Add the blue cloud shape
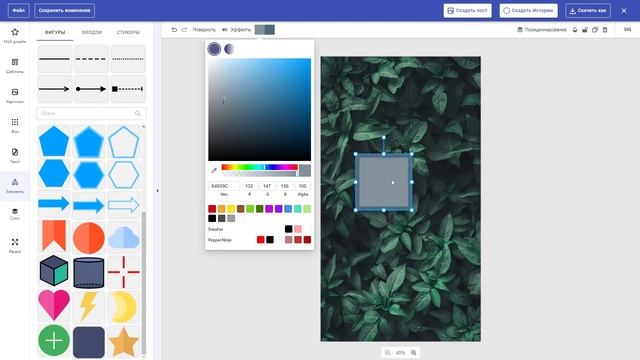Image resolution: width=640 pixels, height=360 pixels. click(124, 238)
